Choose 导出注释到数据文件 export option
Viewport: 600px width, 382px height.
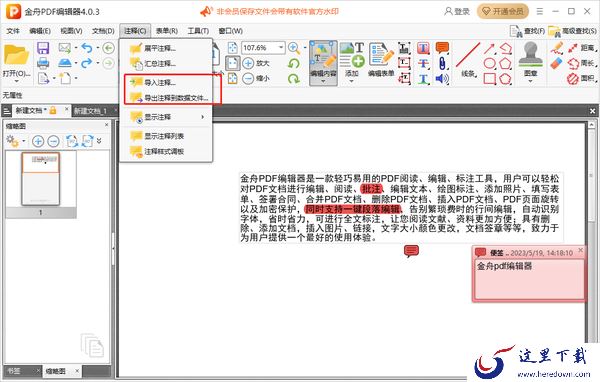(166, 98)
